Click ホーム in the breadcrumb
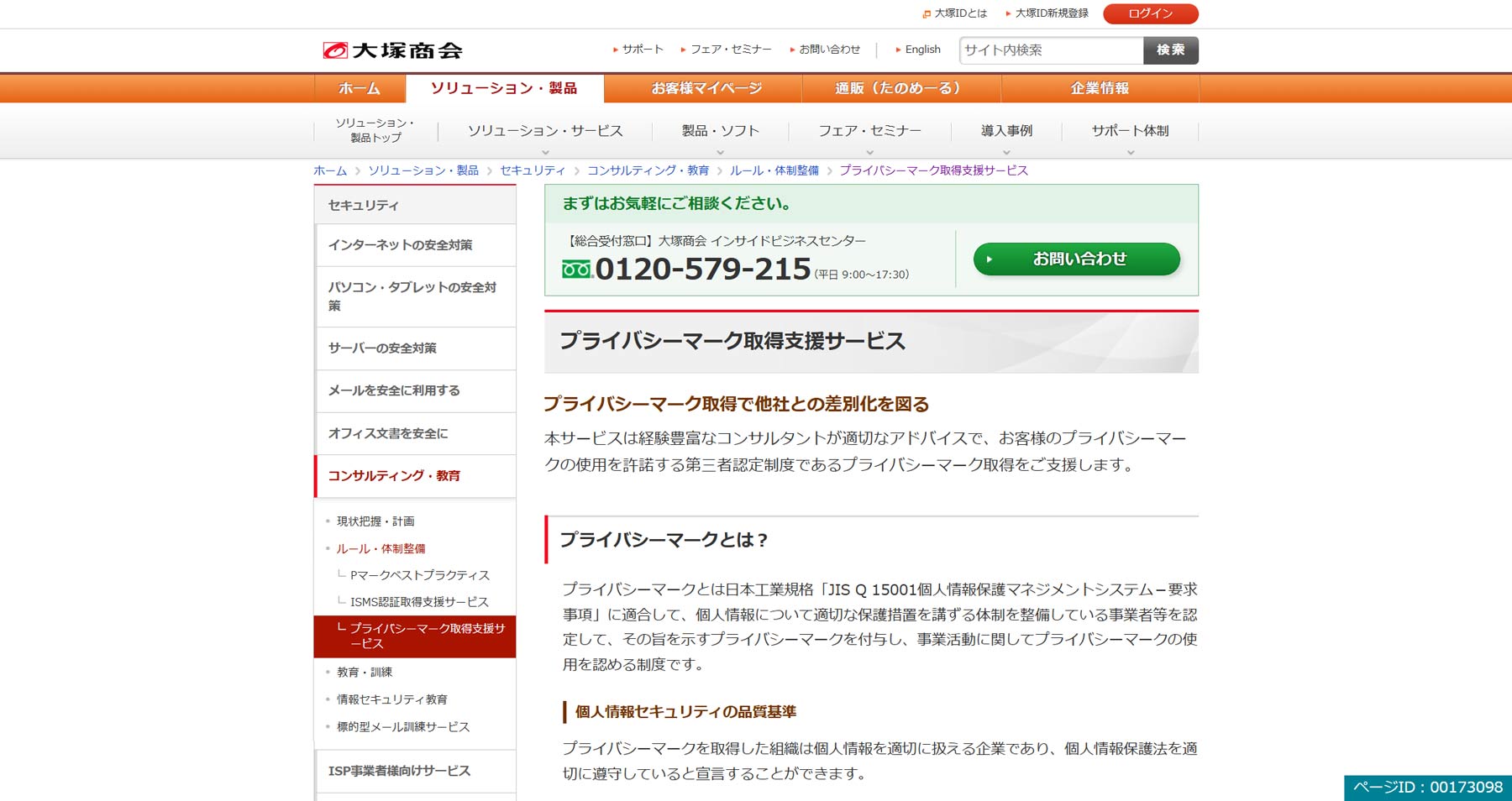This screenshot has width=1512, height=801. (330, 170)
